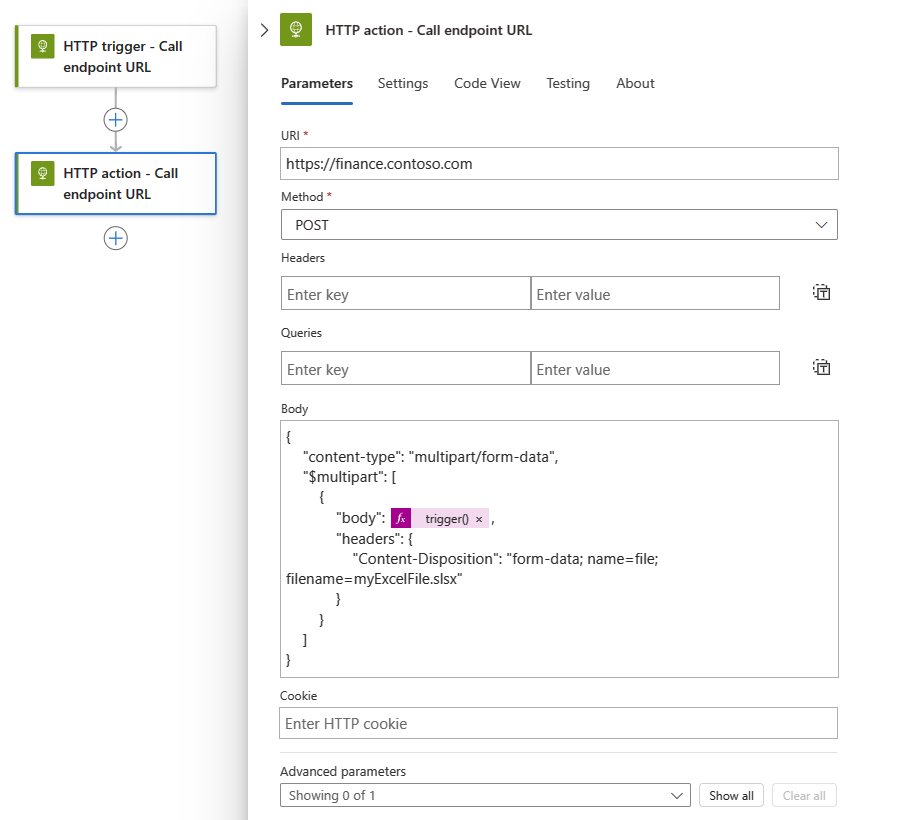
Task: Open the About tab
Action: (635, 84)
